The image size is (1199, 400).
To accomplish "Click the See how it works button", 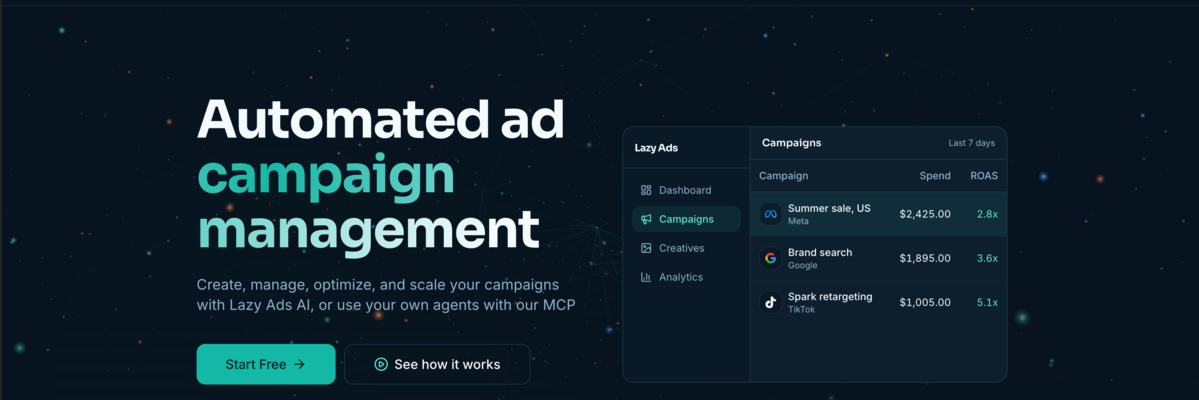I will (x=437, y=364).
